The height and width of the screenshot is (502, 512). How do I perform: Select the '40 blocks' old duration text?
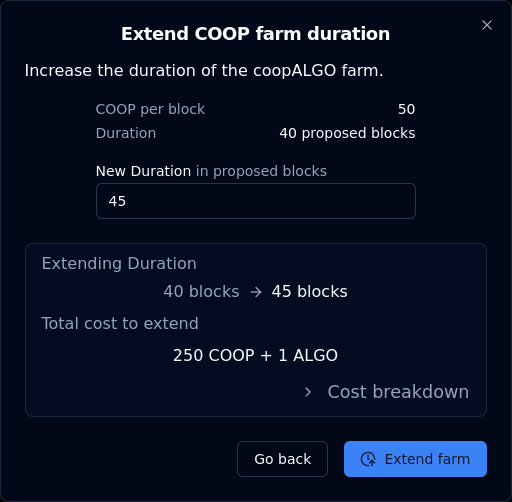201,292
